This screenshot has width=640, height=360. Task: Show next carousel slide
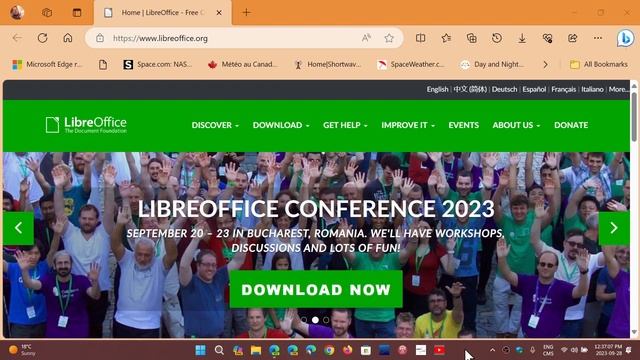(x=614, y=228)
